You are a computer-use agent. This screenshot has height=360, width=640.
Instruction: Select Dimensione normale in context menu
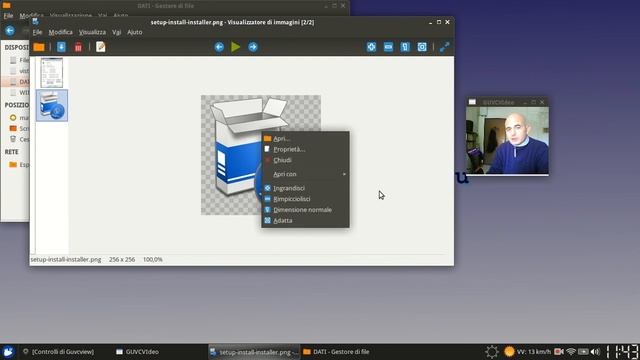click(x=305, y=210)
